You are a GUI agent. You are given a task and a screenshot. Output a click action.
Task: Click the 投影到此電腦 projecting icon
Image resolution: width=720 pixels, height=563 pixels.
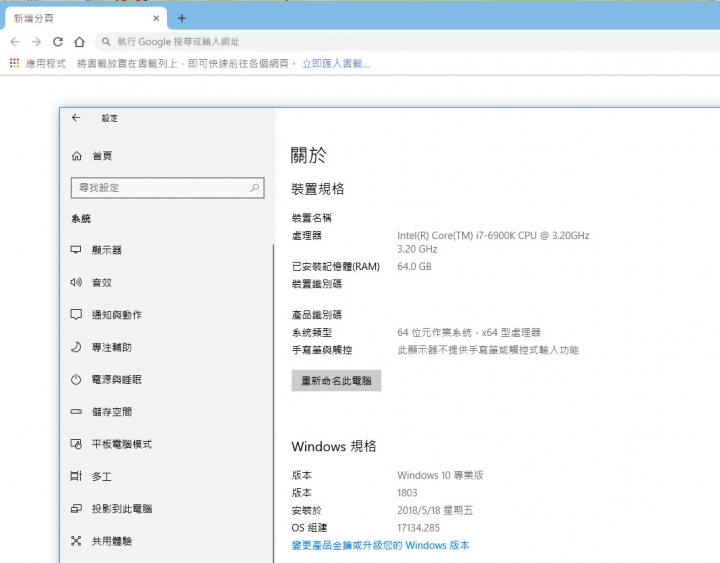(x=76, y=509)
